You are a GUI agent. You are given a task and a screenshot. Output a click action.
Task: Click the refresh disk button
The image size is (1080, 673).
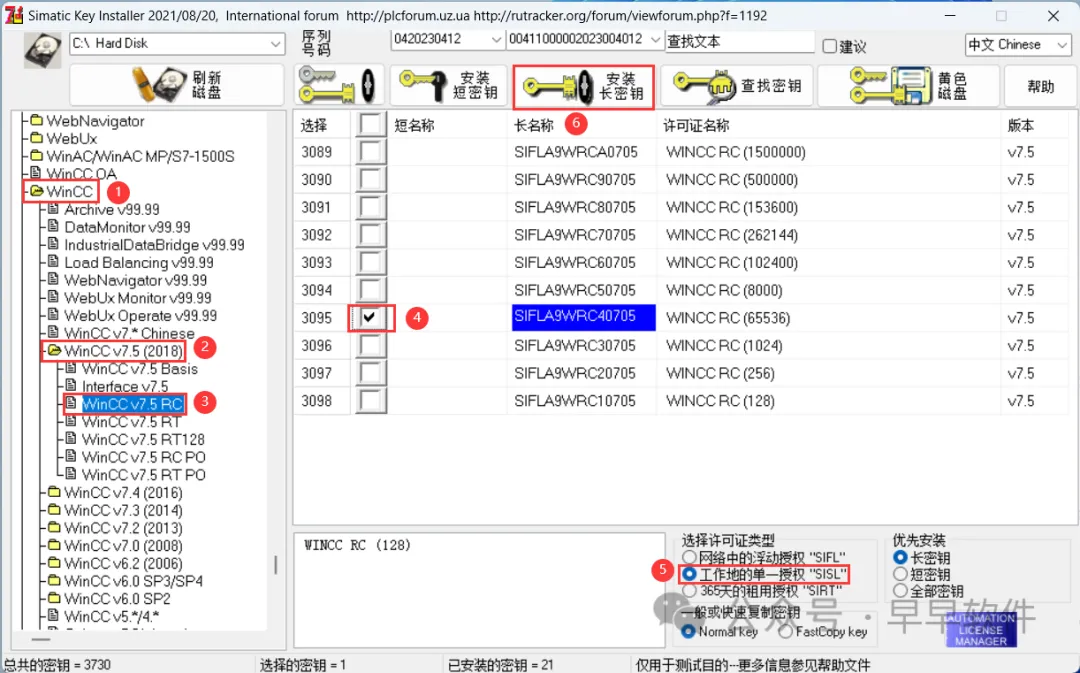tap(176, 85)
